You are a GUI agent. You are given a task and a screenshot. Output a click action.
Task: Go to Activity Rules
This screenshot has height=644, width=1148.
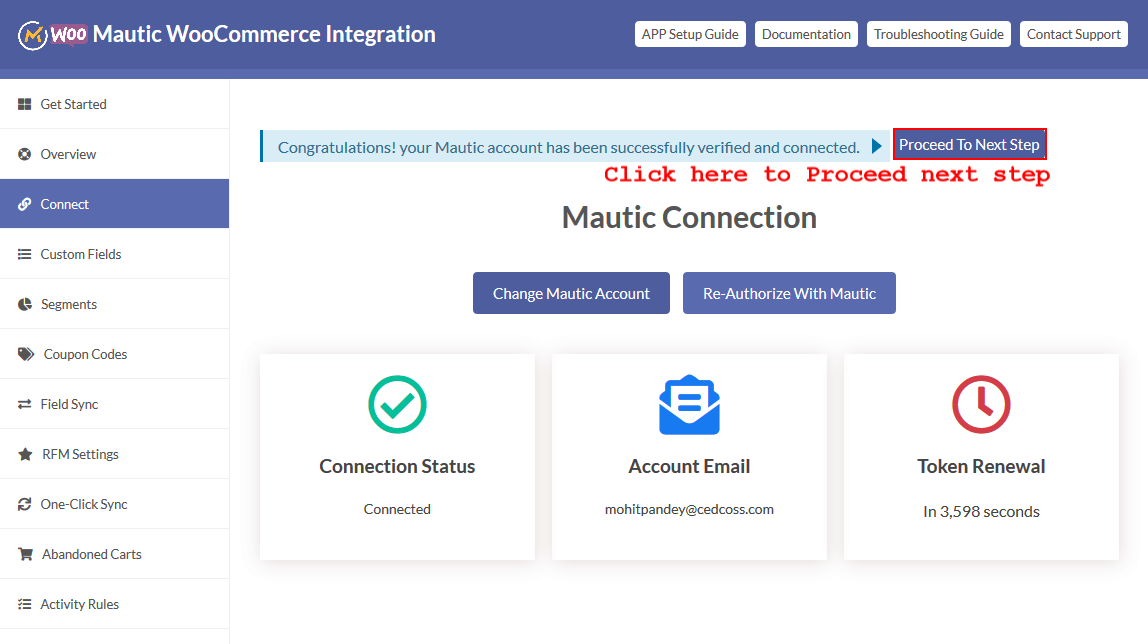(x=114, y=604)
